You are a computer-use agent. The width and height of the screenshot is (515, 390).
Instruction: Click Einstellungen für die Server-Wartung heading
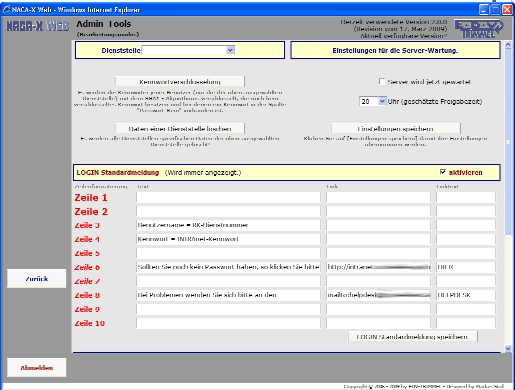[x=395, y=51]
